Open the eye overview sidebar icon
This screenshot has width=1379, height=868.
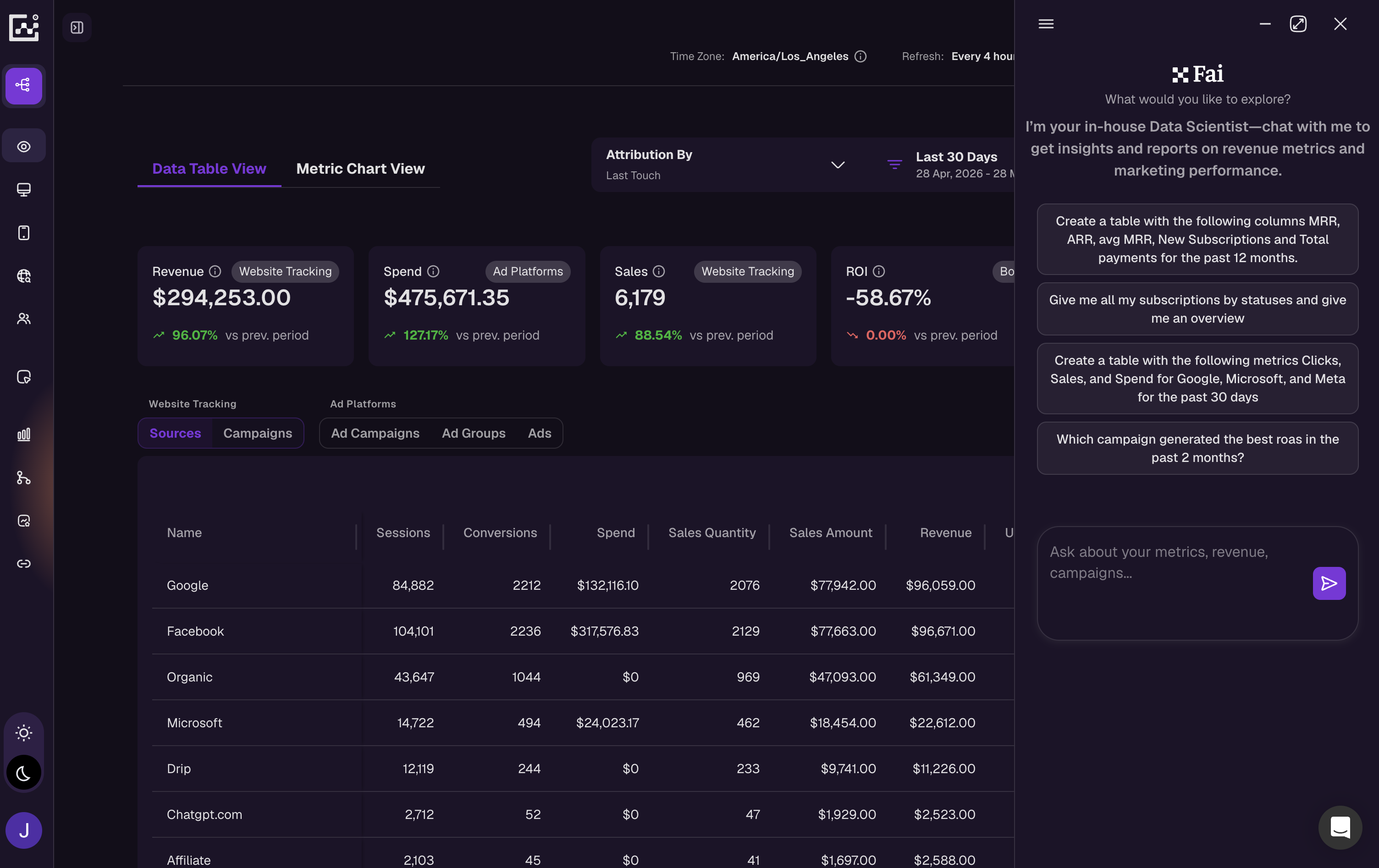[23, 146]
